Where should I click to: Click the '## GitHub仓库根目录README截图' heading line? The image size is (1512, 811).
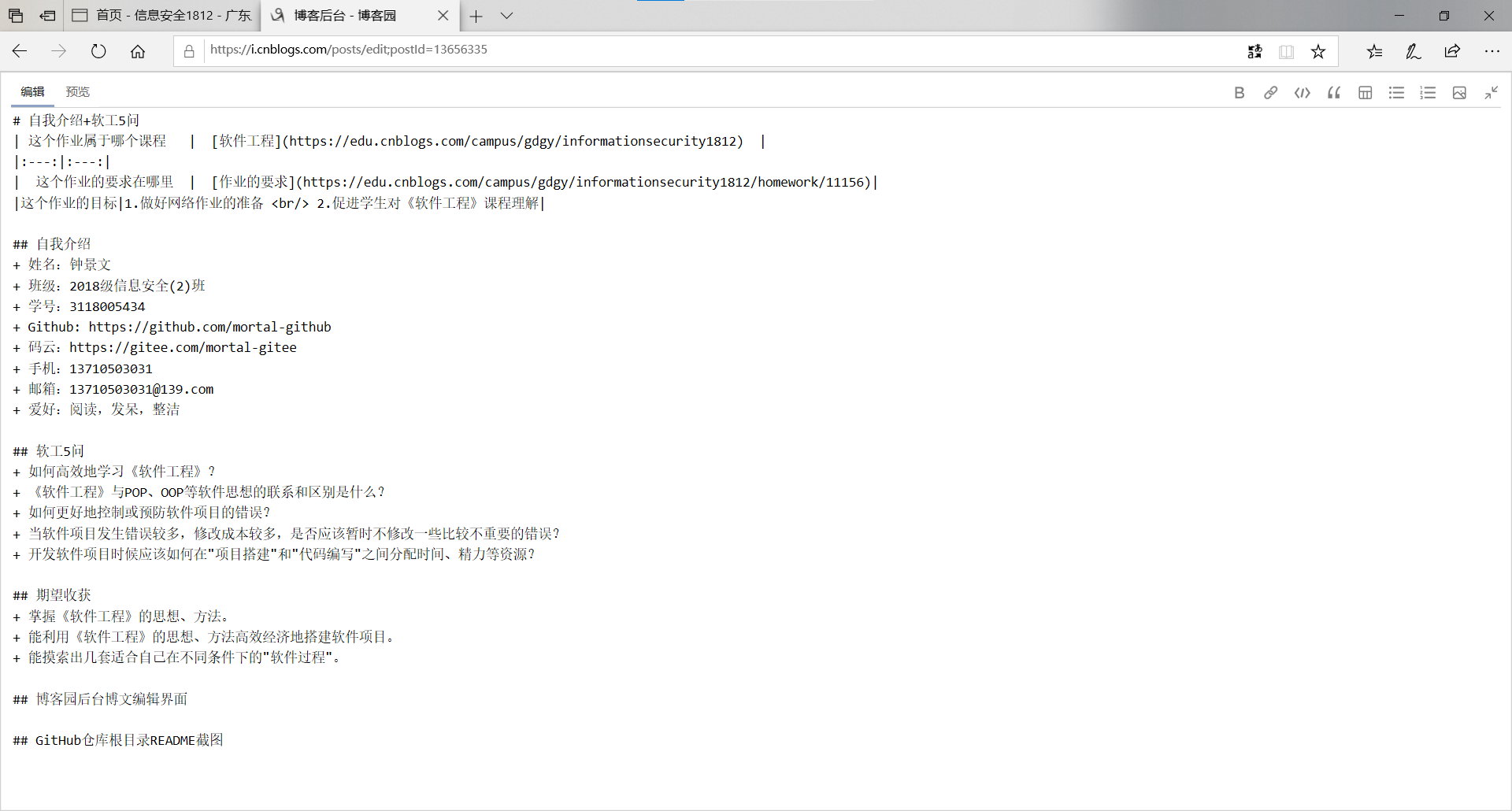[x=118, y=740]
